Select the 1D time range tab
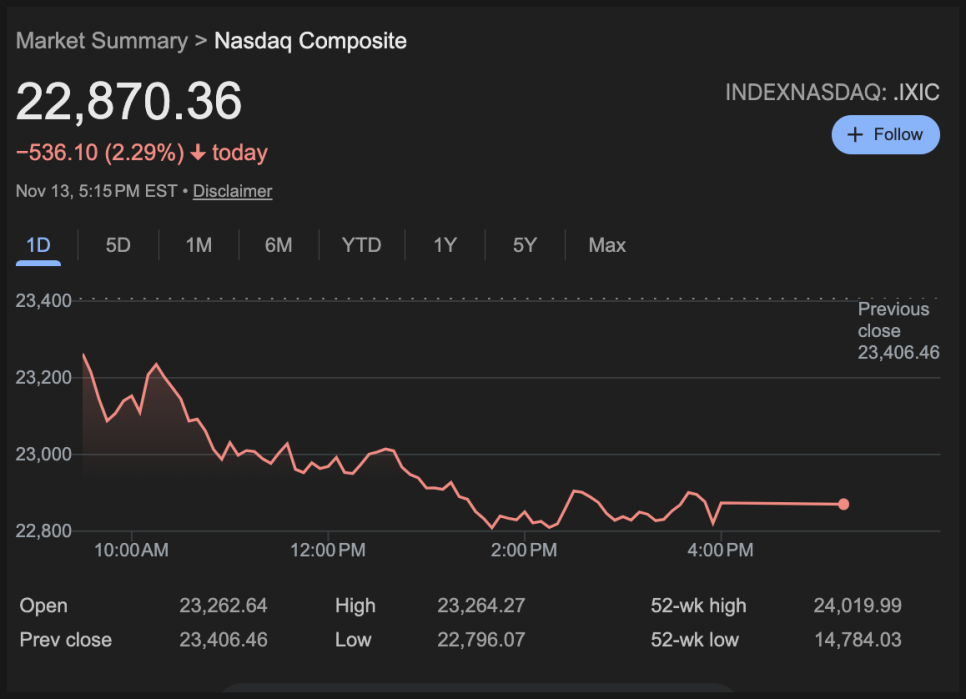Image resolution: width=966 pixels, height=699 pixels. click(x=38, y=246)
